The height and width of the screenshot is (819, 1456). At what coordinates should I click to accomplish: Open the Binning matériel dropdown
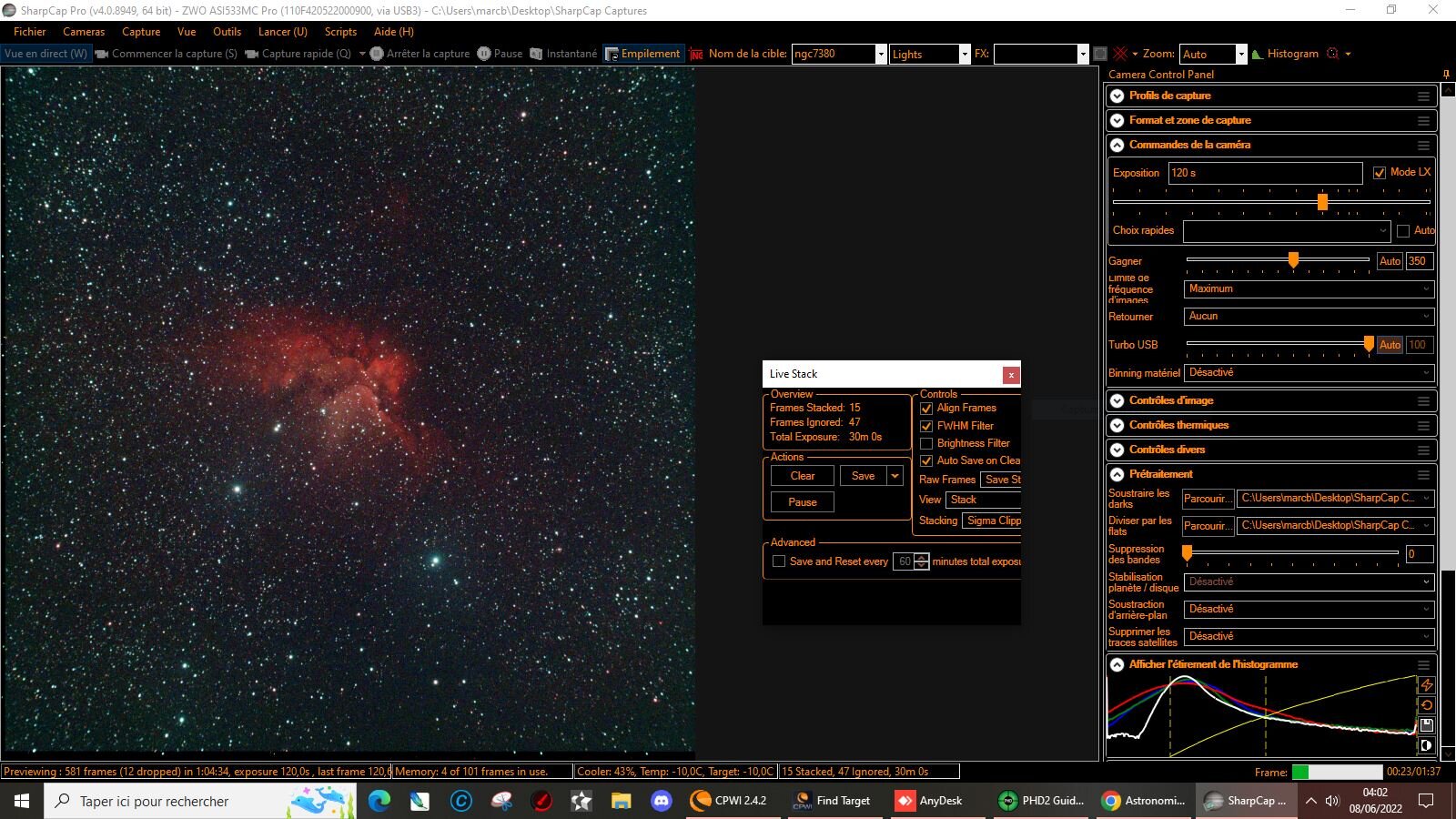(x=1309, y=373)
